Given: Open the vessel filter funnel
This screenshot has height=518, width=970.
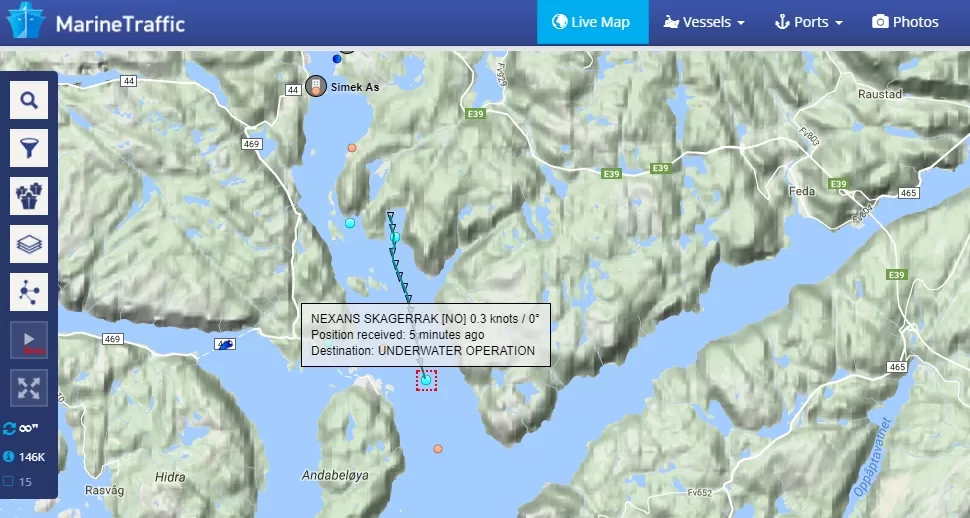Looking at the screenshot, I should [x=29, y=148].
